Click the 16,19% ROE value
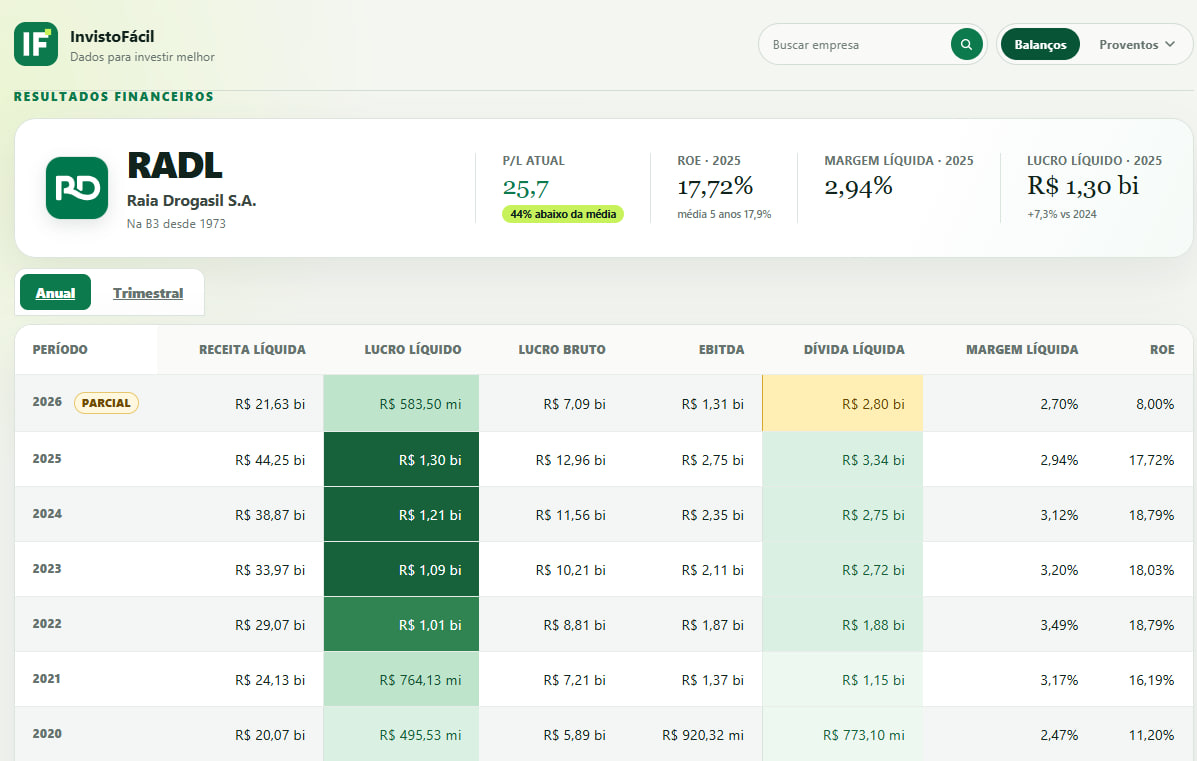Viewport: 1197px width, 761px height. point(1151,679)
